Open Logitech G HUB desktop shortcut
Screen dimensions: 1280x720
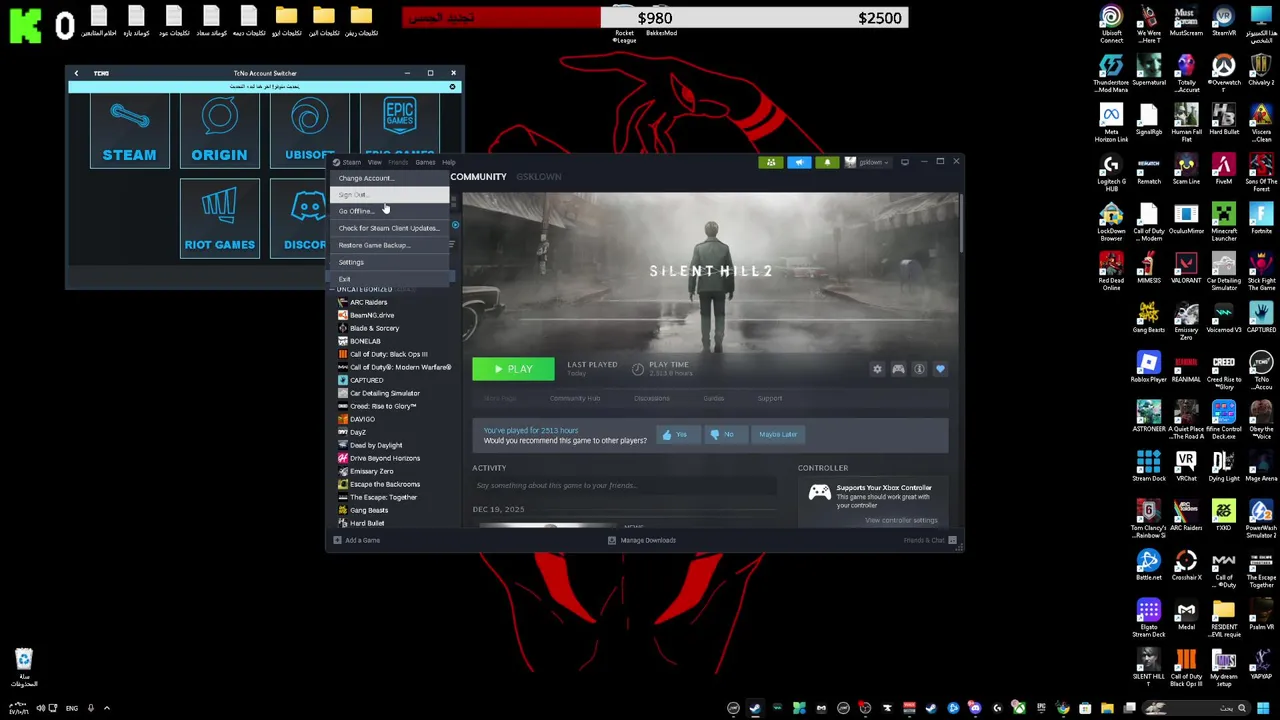(x=1111, y=172)
